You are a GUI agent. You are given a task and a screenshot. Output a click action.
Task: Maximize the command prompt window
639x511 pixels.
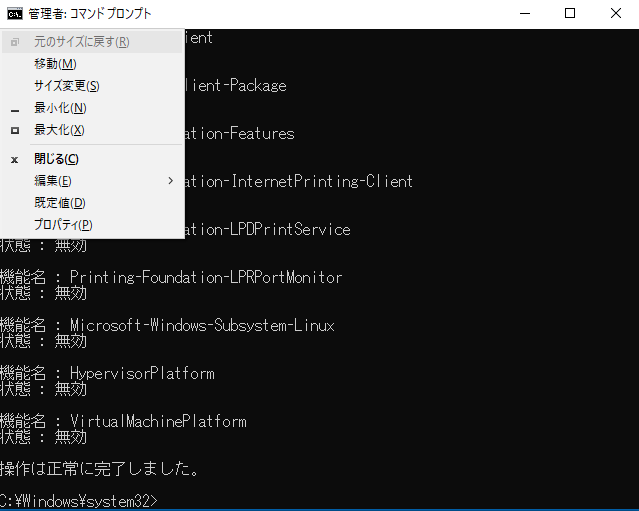(x=570, y=13)
